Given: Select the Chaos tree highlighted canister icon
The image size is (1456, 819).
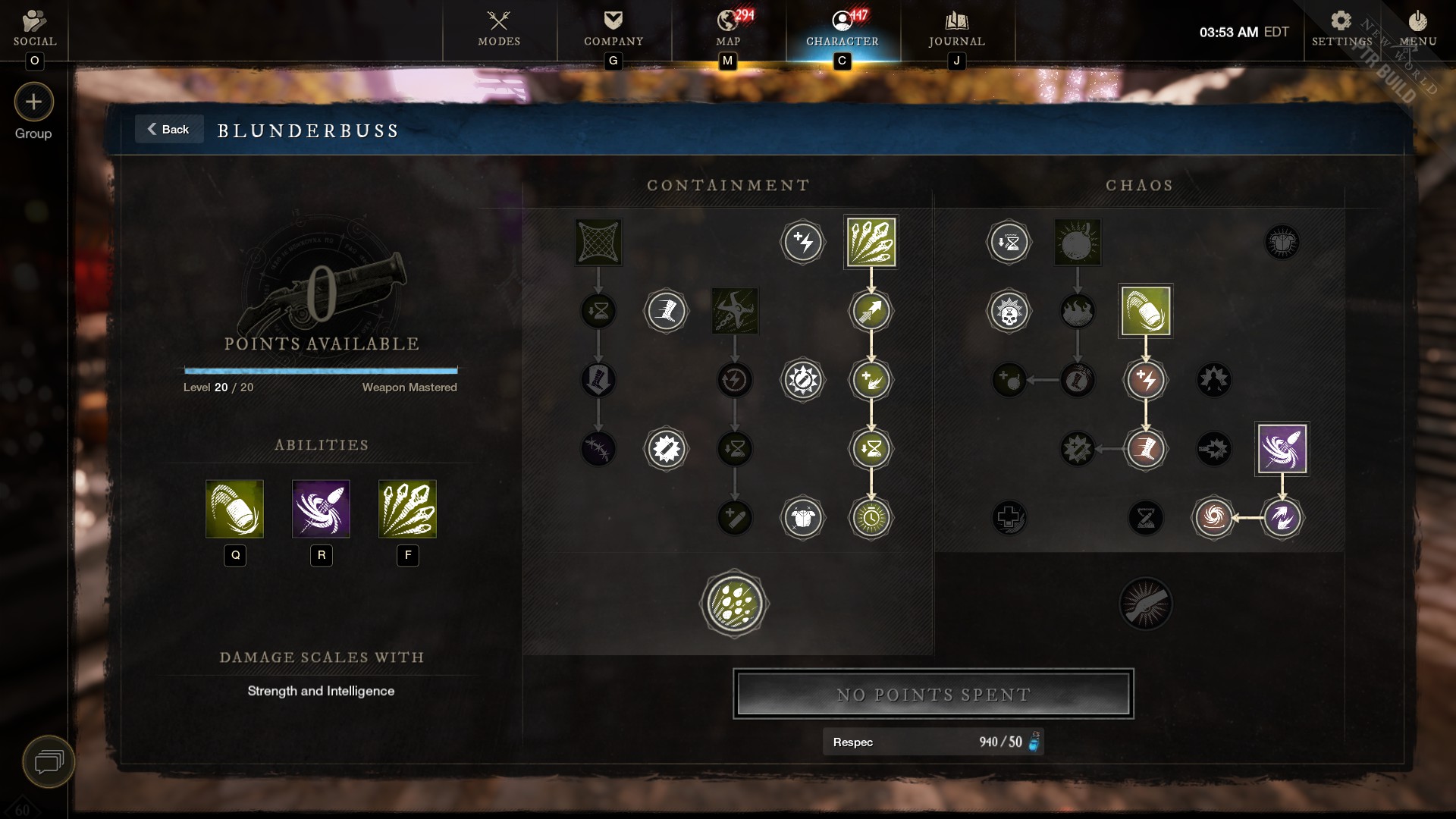Looking at the screenshot, I should pyautogui.click(x=1145, y=310).
